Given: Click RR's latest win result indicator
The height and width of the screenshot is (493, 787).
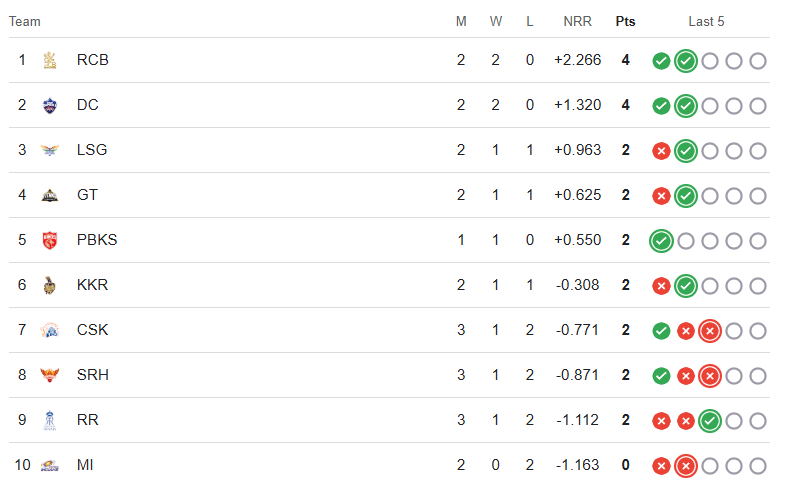Looking at the screenshot, I should (710, 421).
